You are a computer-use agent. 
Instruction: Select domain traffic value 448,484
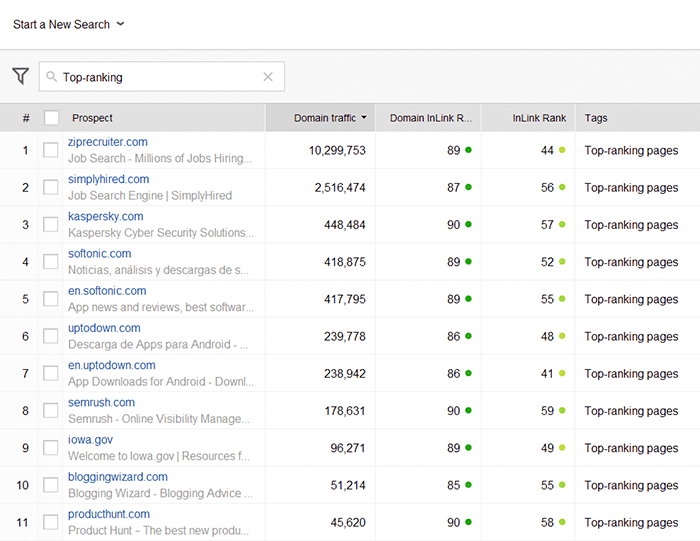click(x=345, y=225)
